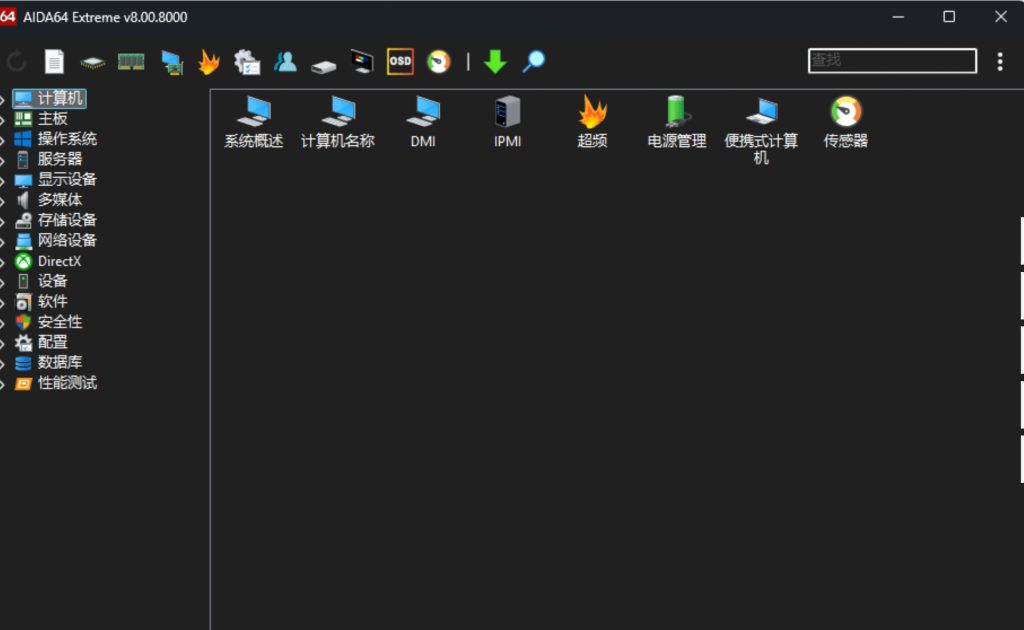
Task: Open the three-dot options menu
Action: [1000, 61]
